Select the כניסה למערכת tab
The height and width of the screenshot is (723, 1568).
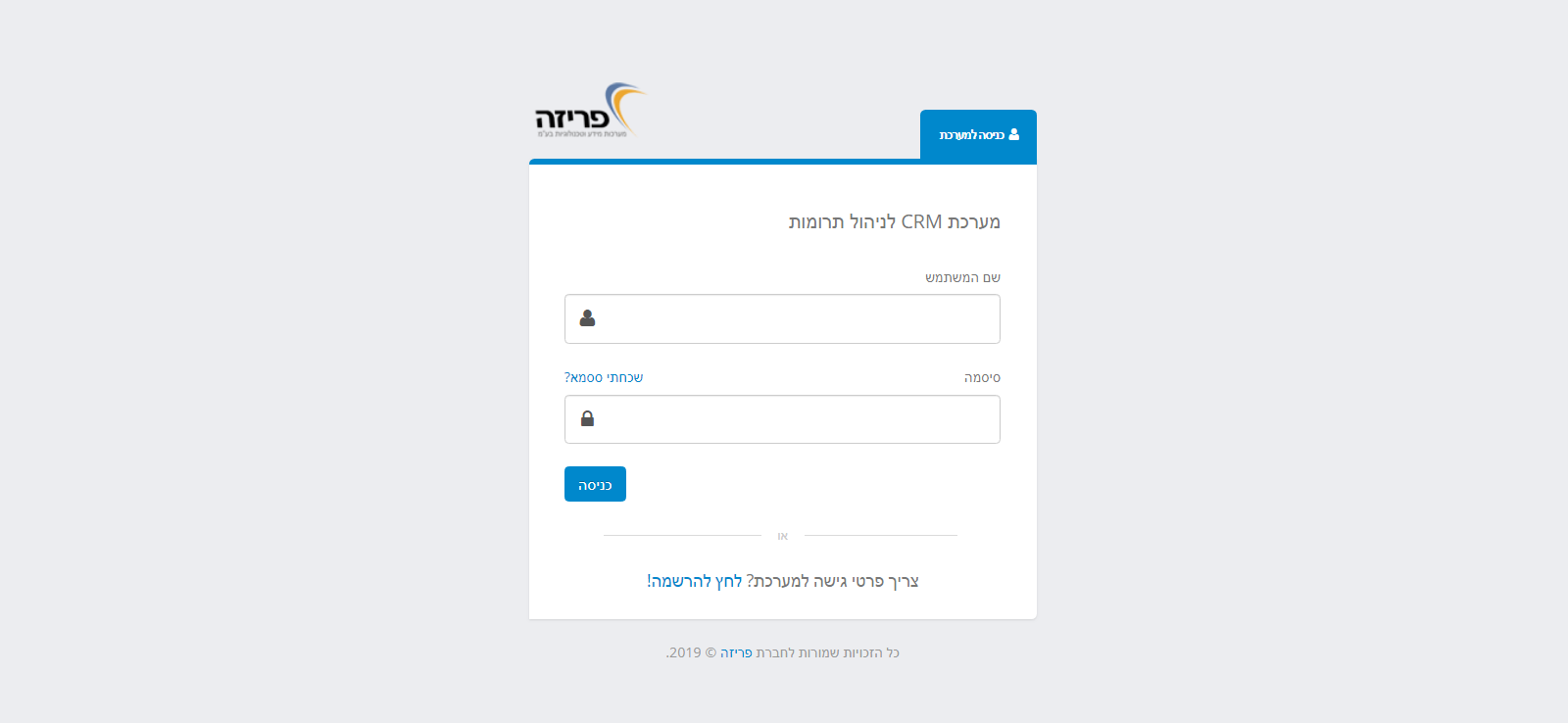coord(978,135)
